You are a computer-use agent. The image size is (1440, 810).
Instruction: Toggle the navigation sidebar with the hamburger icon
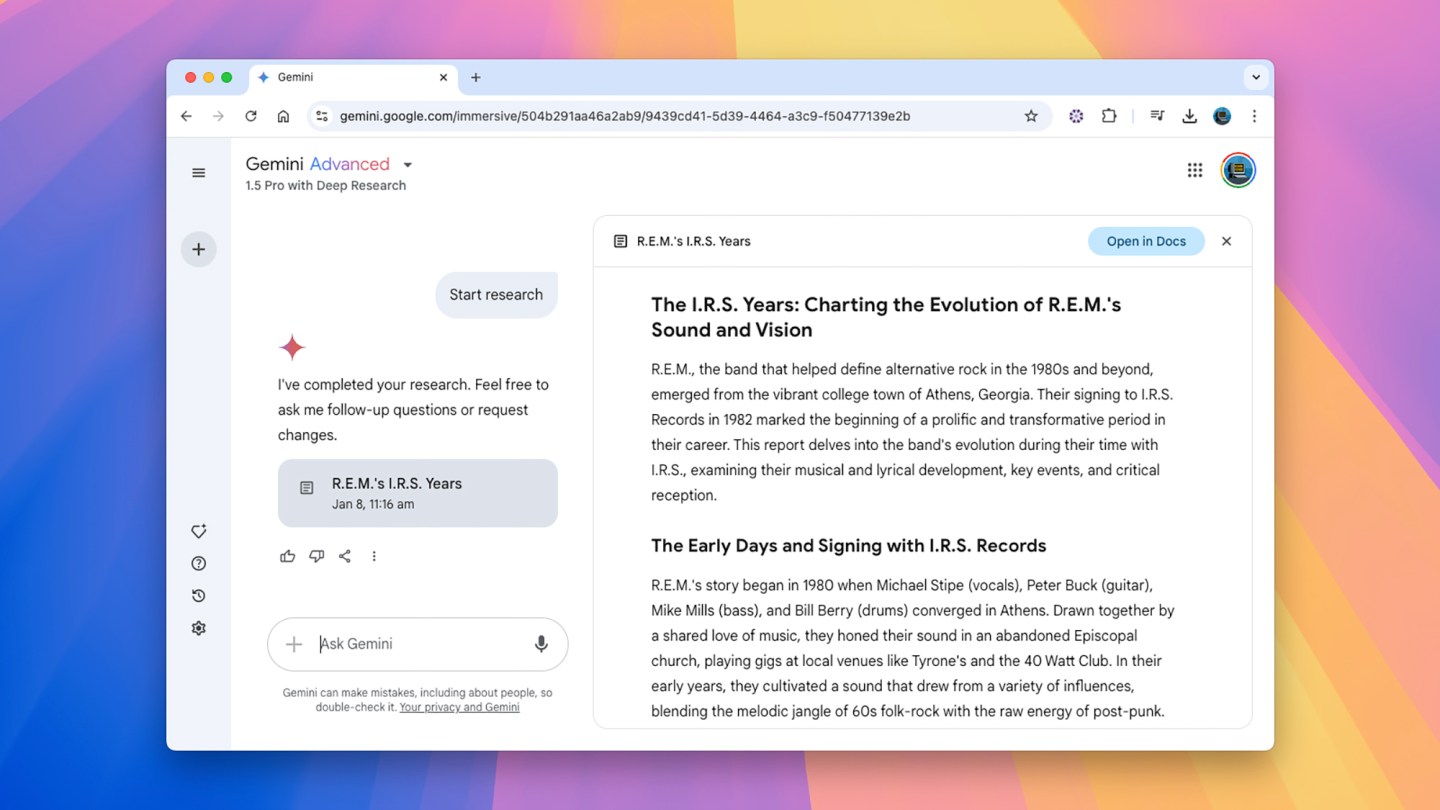[198, 172]
